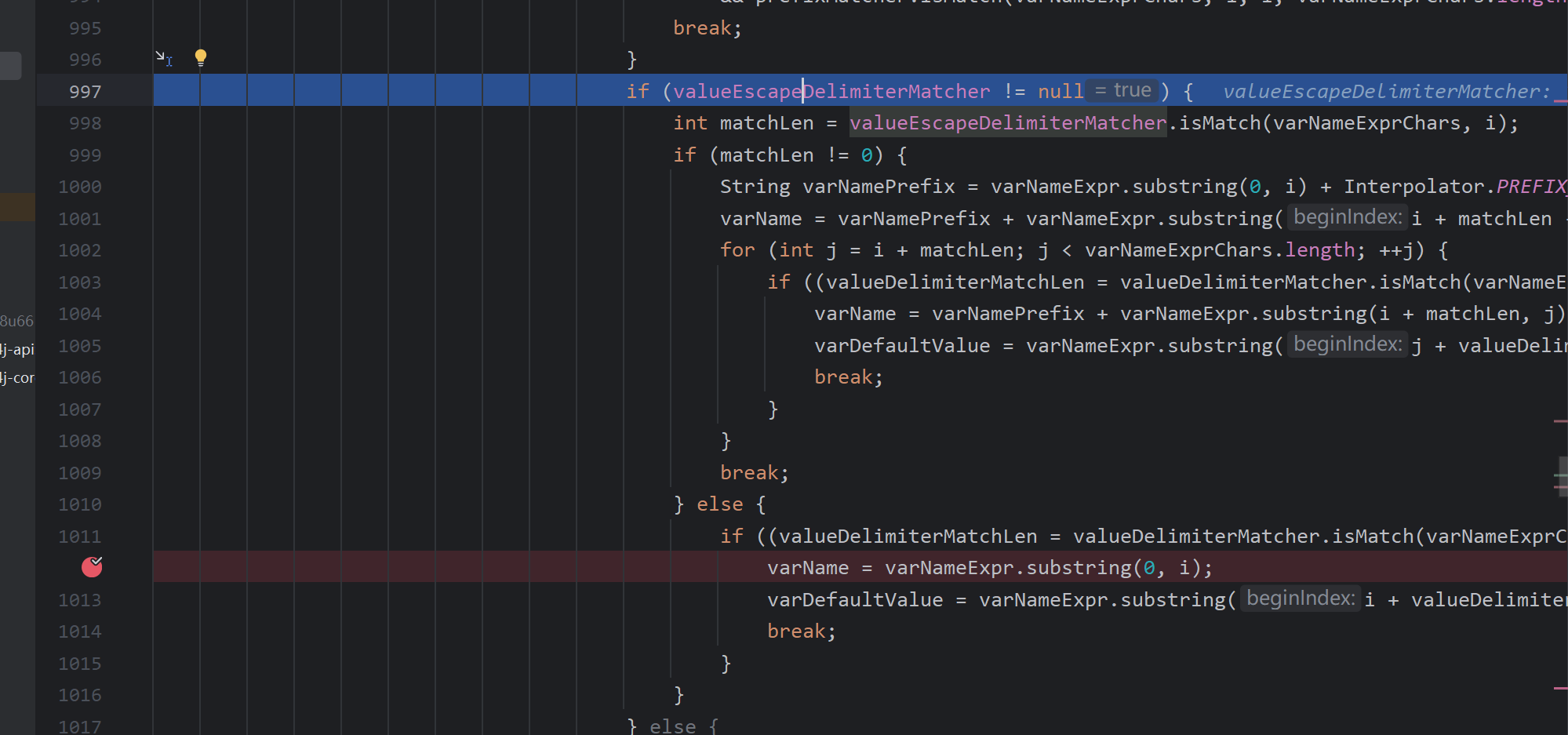Click the 'beginIndex:' parameter hint on line 1001
Image resolution: width=1568 pixels, height=735 pixels.
click(1348, 217)
